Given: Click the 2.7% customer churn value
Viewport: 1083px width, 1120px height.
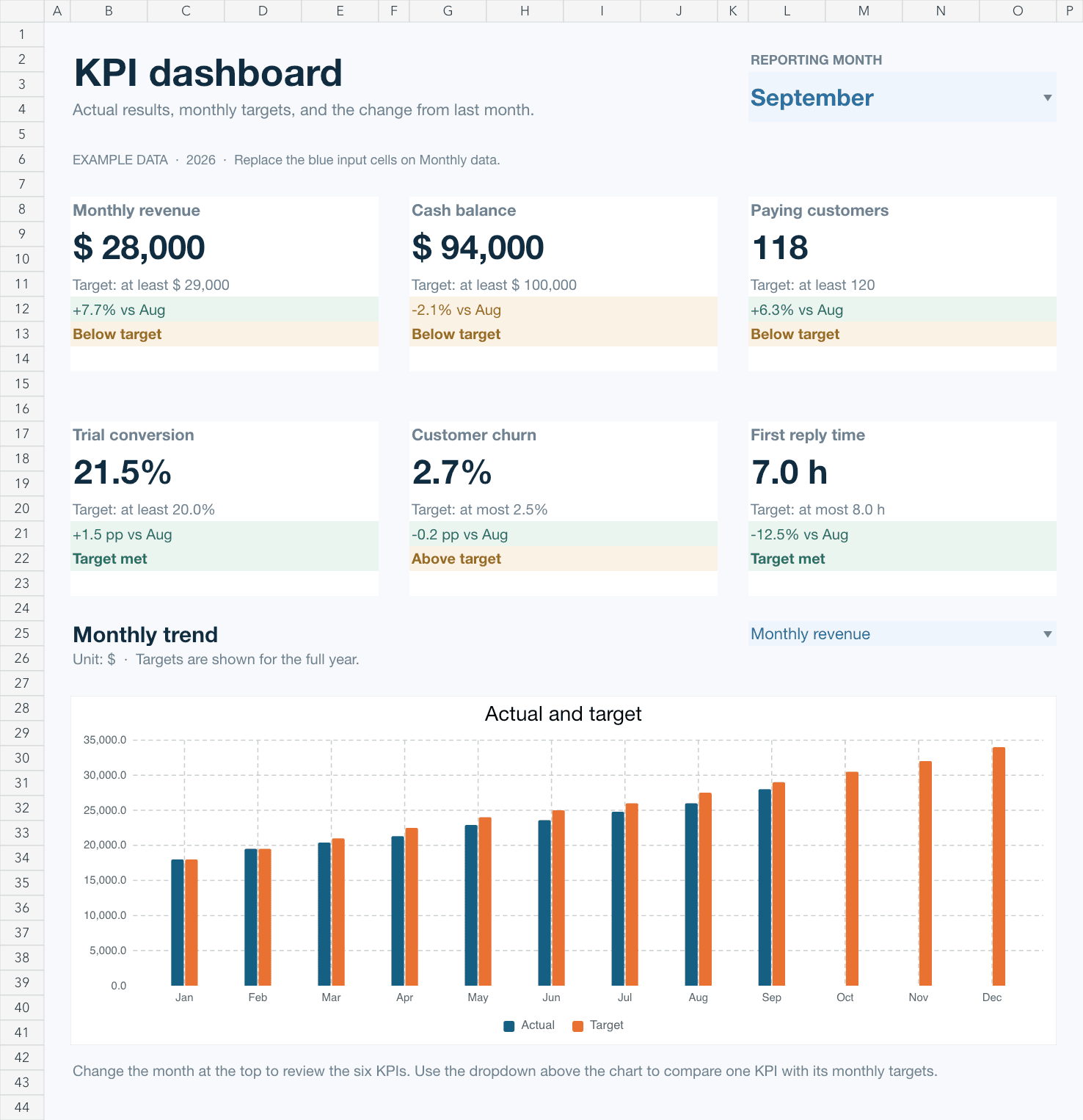Looking at the screenshot, I should pyautogui.click(x=452, y=472).
